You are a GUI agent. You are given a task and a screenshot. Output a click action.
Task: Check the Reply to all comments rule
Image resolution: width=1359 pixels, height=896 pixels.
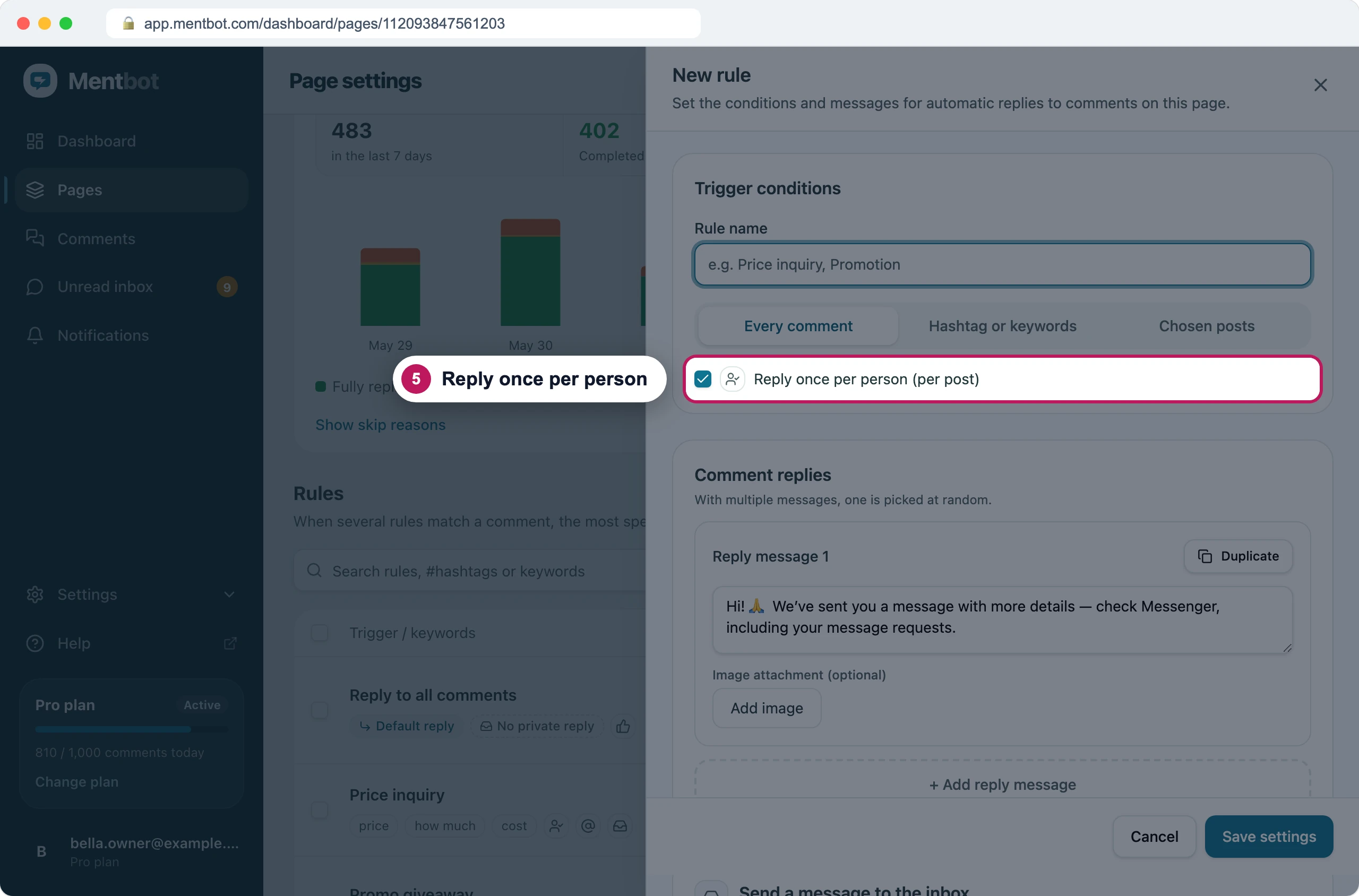[x=319, y=710]
